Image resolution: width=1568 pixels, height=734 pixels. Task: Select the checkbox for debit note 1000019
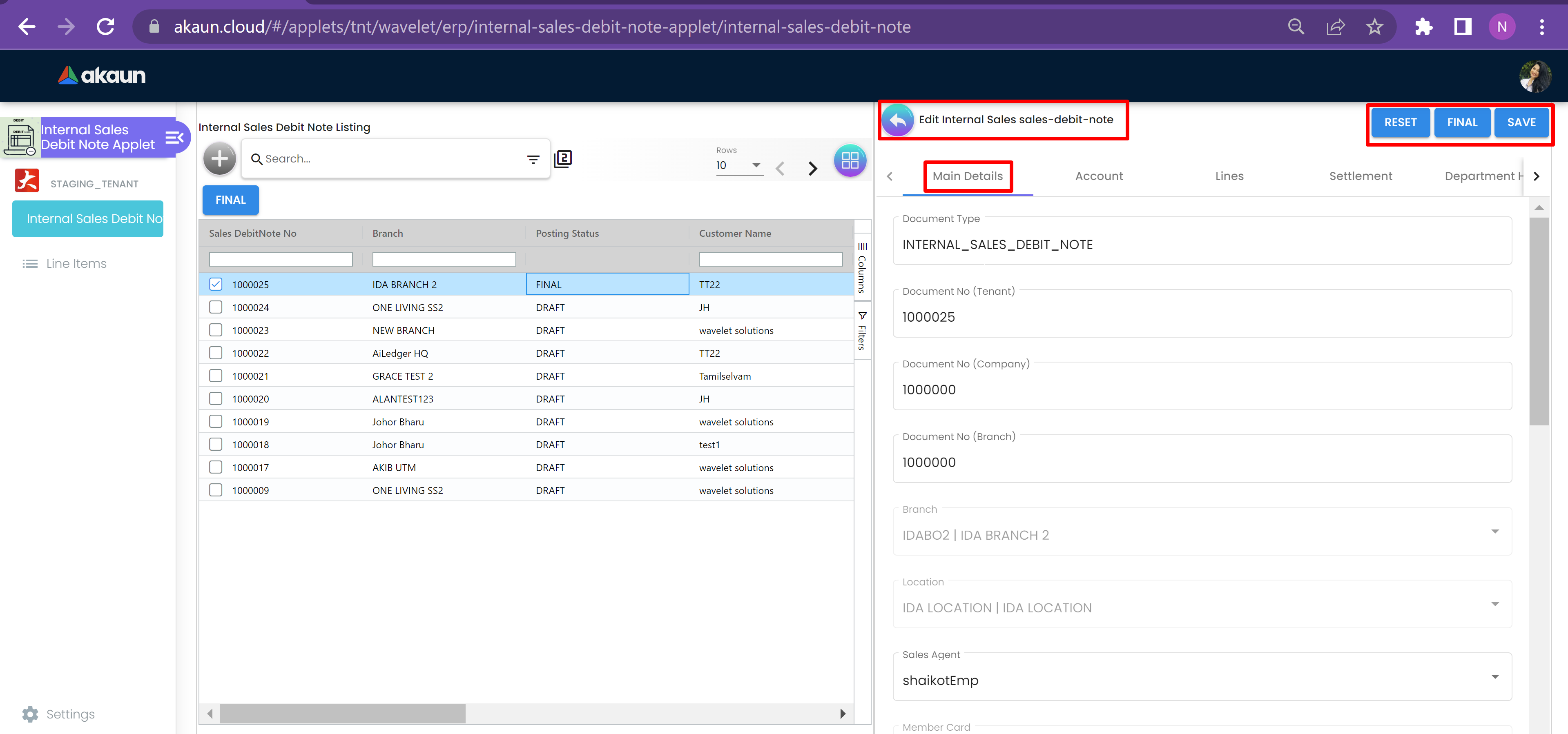pos(216,421)
